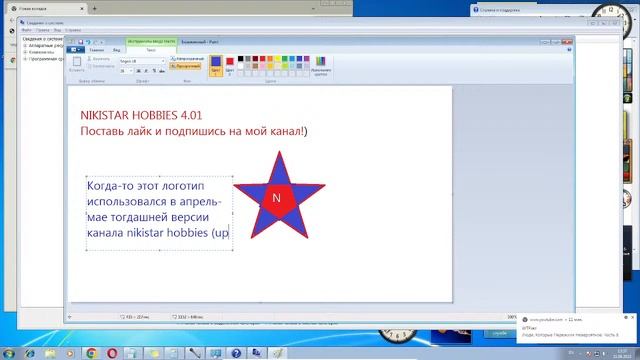The image size is (640, 360).
Task: Pick the purple swatch in the palette
Action: point(307,59)
